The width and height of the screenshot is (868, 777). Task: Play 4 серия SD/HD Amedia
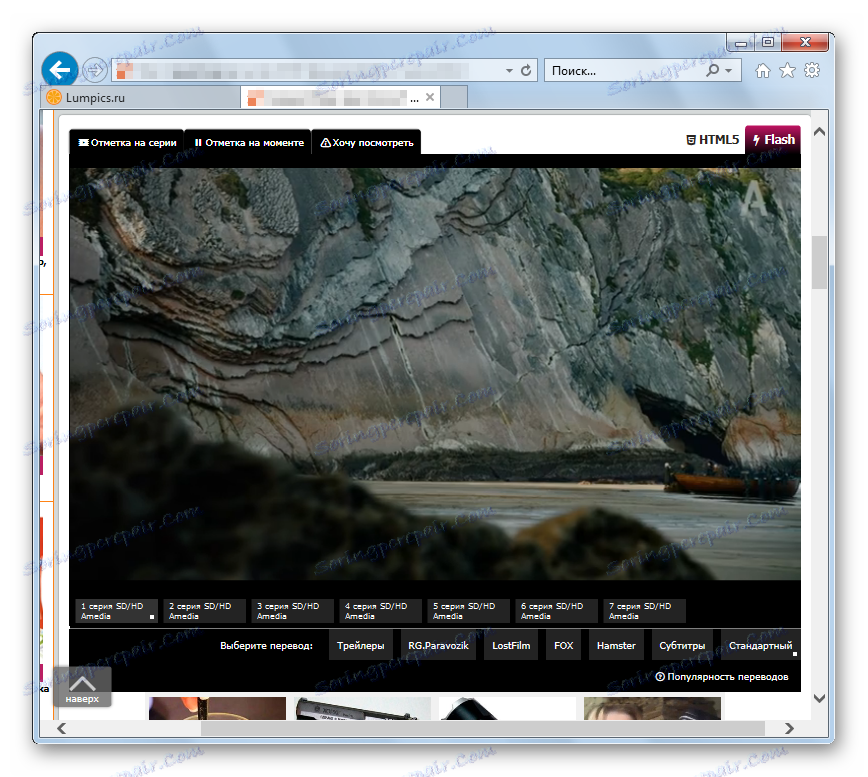coord(380,611)
